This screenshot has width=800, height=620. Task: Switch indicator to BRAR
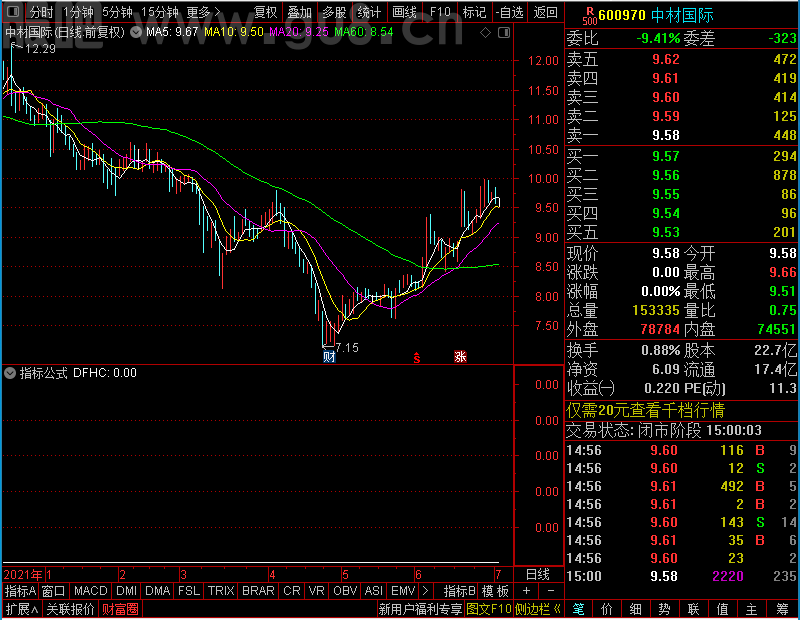(x=258, y=591)
